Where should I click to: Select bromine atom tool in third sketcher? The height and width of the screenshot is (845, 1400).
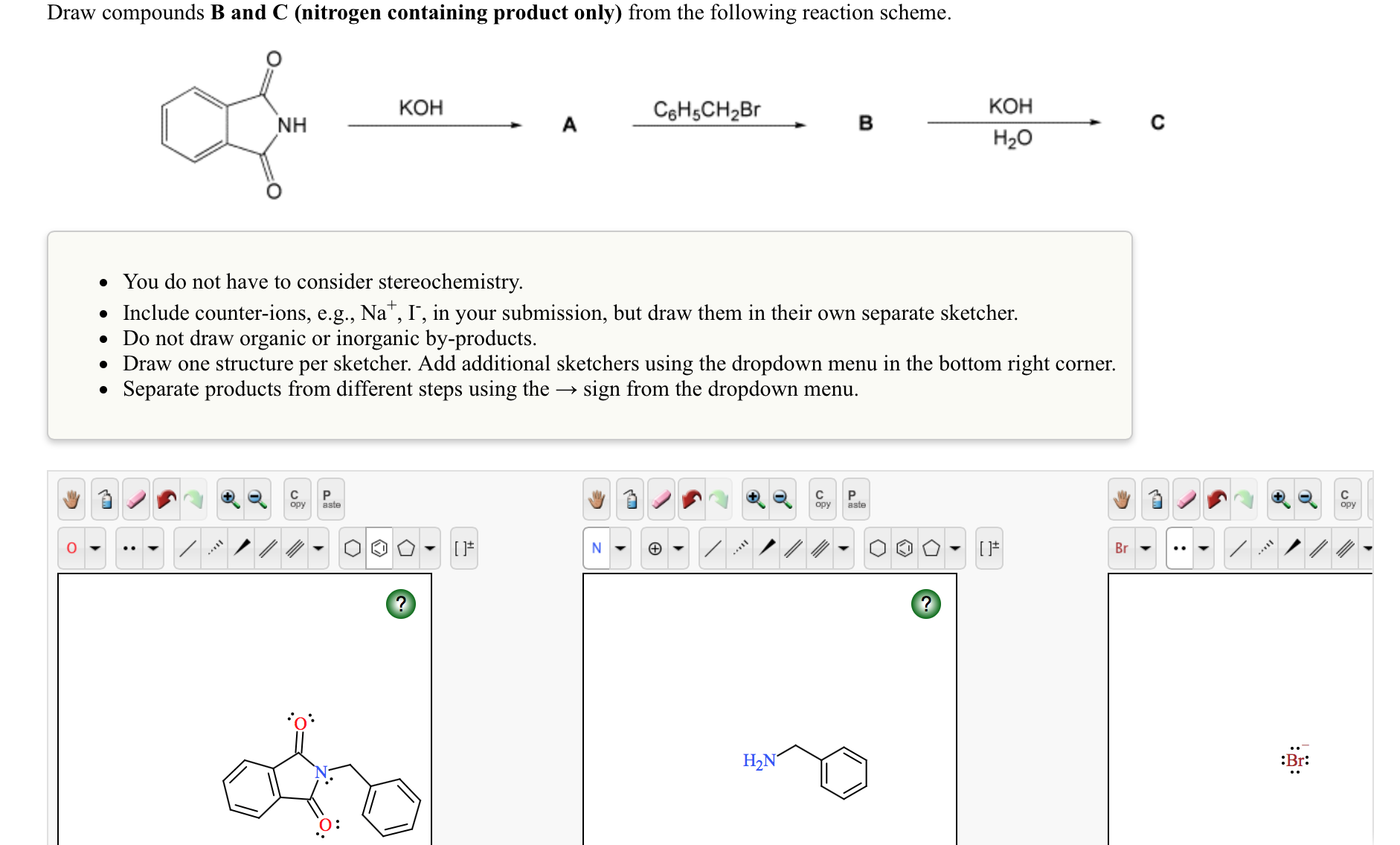tap(1122, 548)
